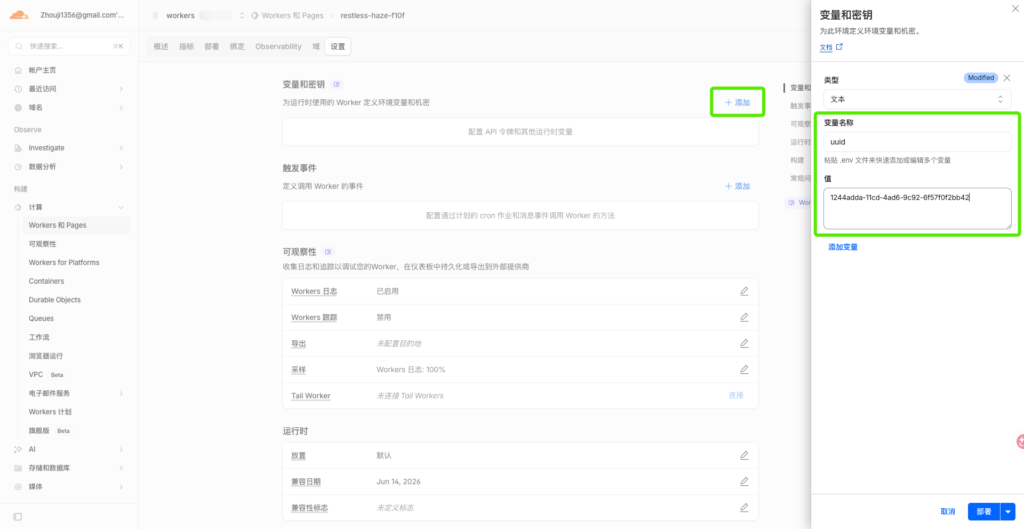Click the 数据分析 clock icon
This screenshot has width=1024, height=529.
tap(18, 167)
